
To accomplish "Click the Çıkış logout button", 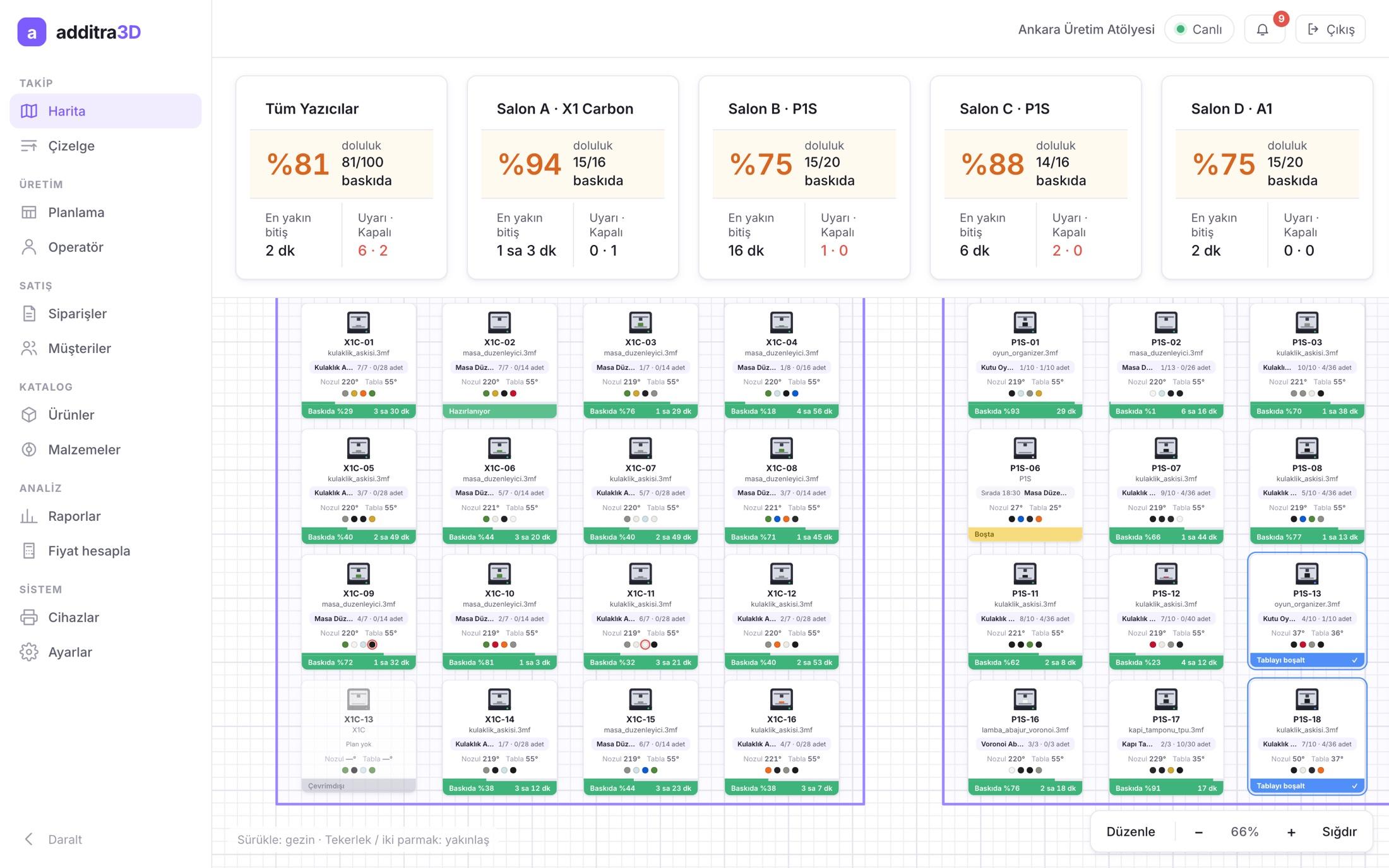I will pos(1330,30).
